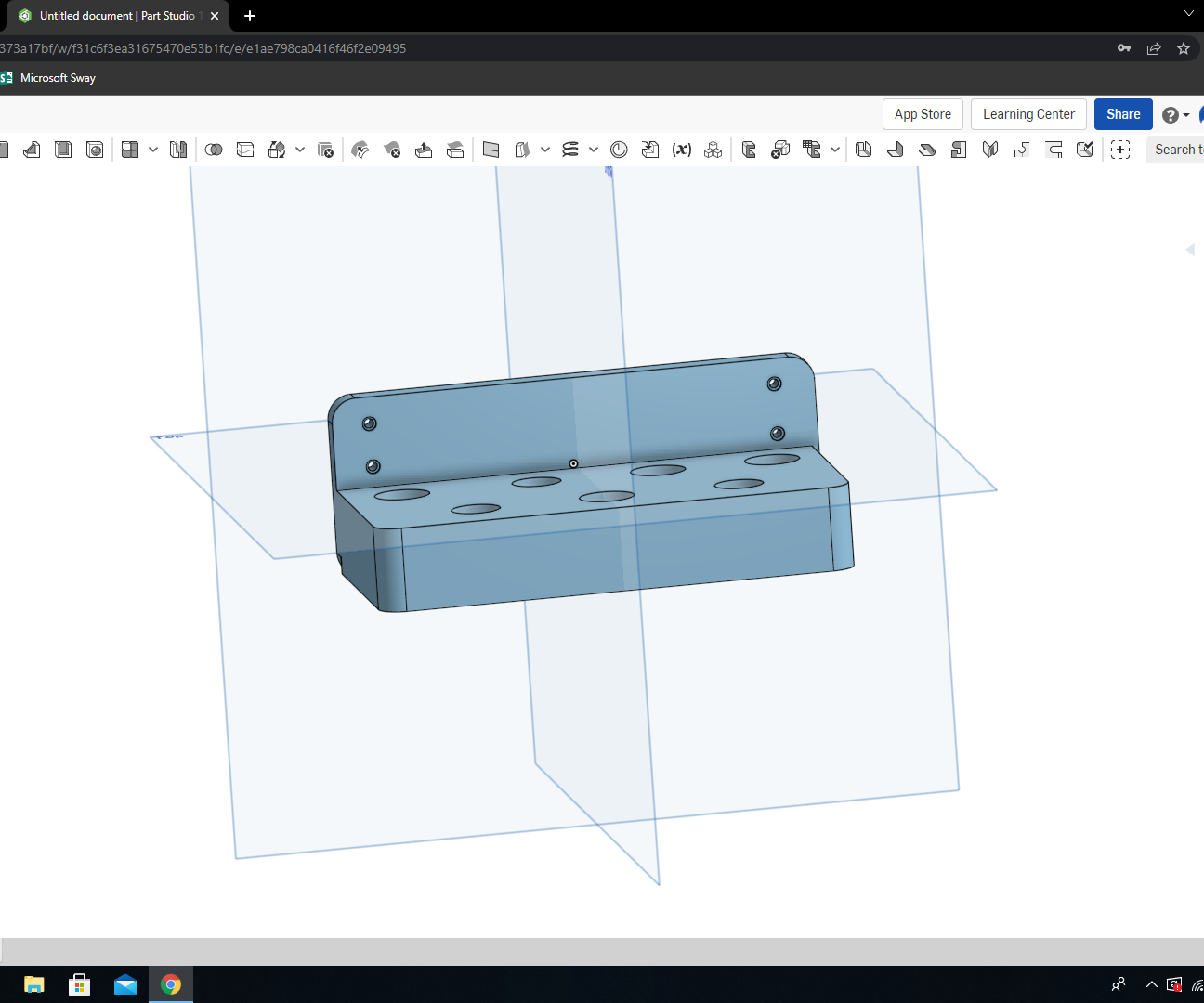Open the Help menu dropdown

[1175, 115]
